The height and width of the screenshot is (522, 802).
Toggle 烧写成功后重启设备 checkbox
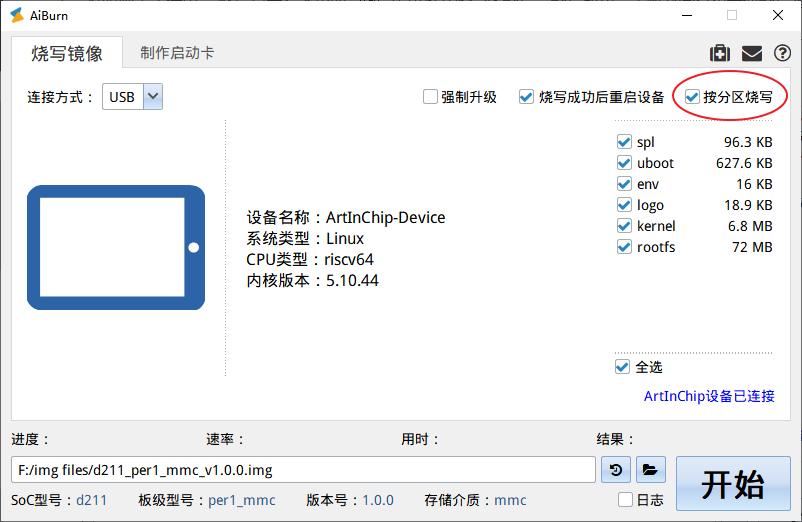pyautogui.click(x=527, y=97)
